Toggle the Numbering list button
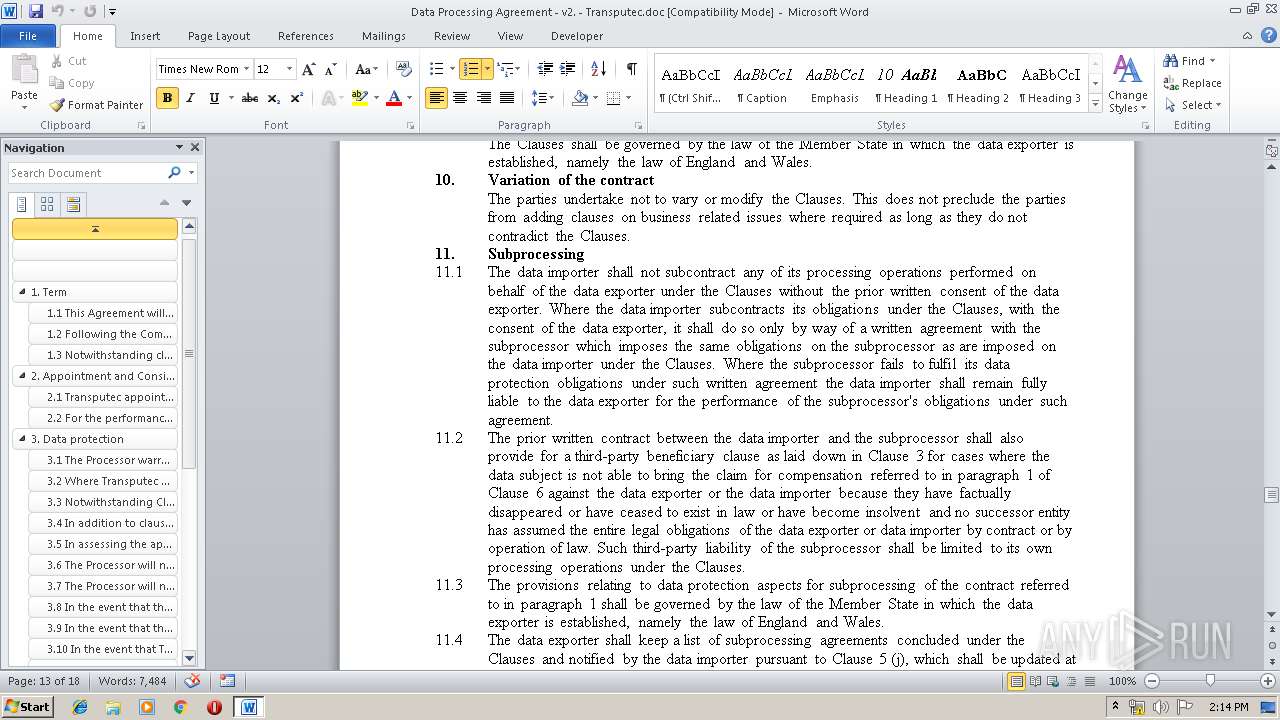Screen dimensions: 1280x720 click(470, 69)
